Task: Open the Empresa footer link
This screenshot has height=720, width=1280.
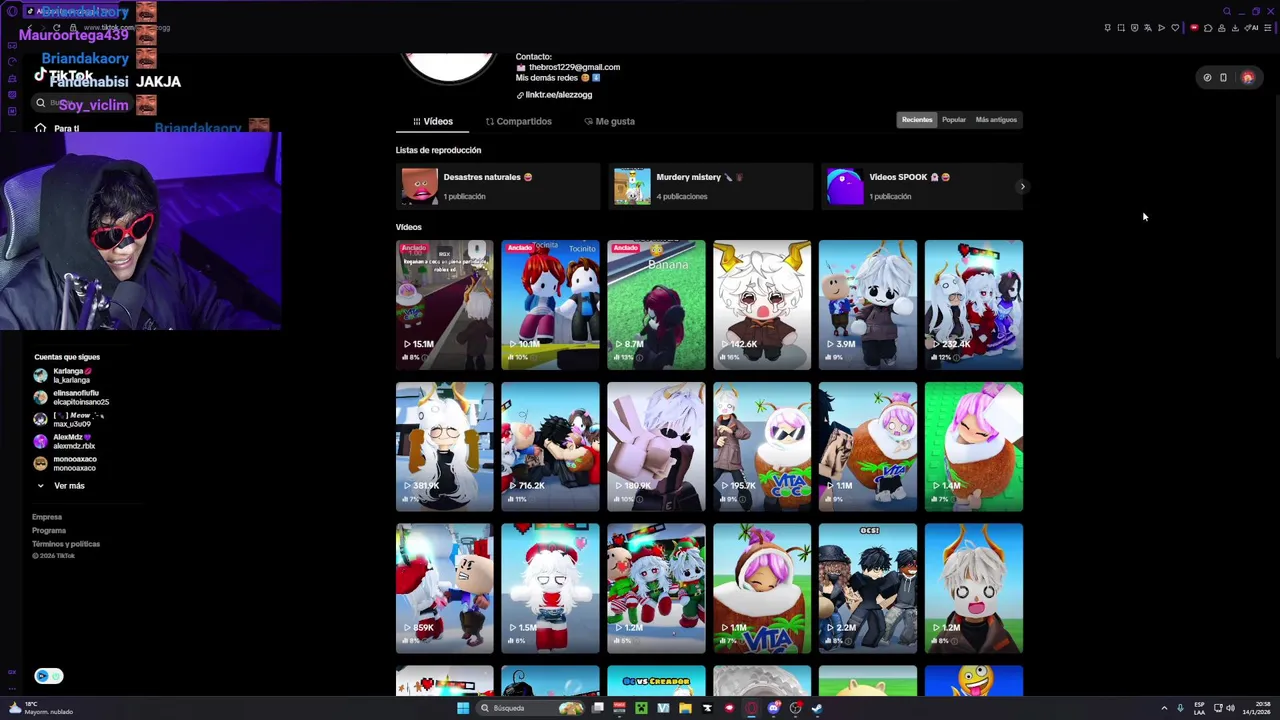Action: coord(47,517)
